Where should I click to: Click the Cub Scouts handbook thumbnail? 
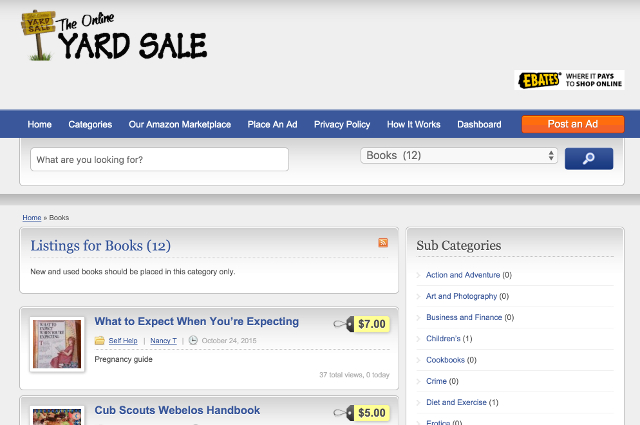pyautogui.click(x=57, y=416)
